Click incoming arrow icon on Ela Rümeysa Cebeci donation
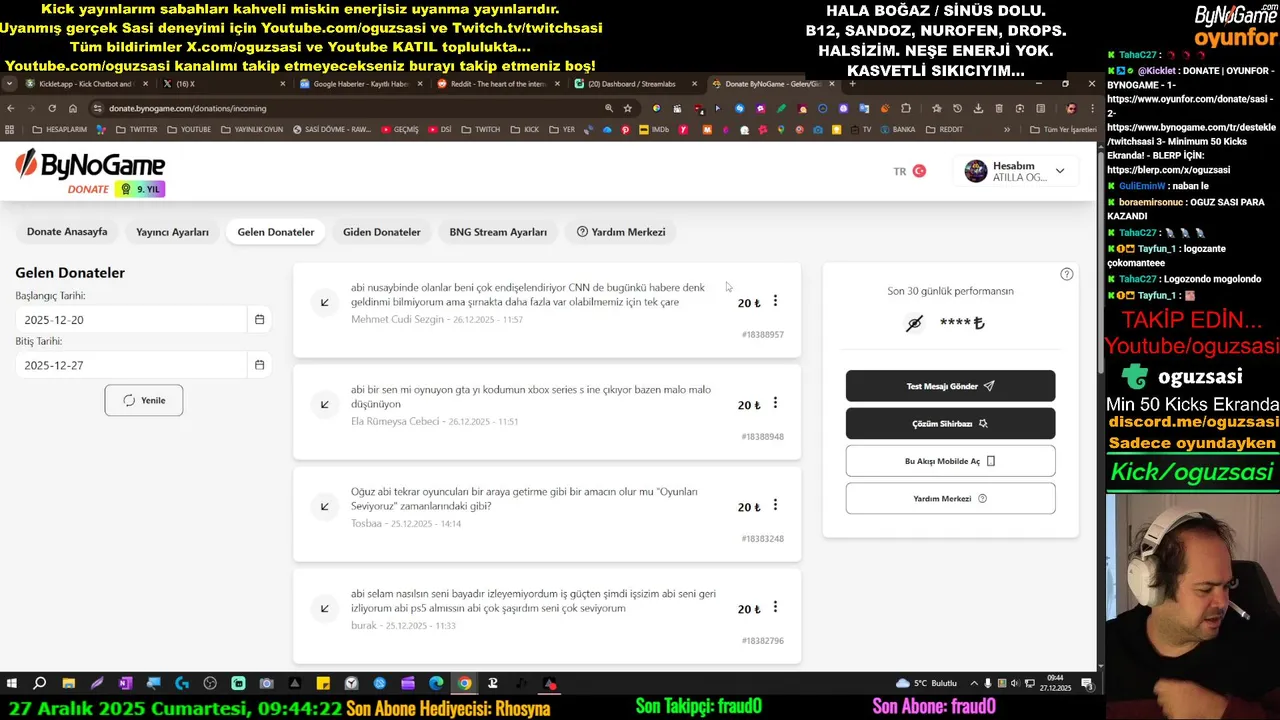The image size is (1280, 720). tap(324, 404)
